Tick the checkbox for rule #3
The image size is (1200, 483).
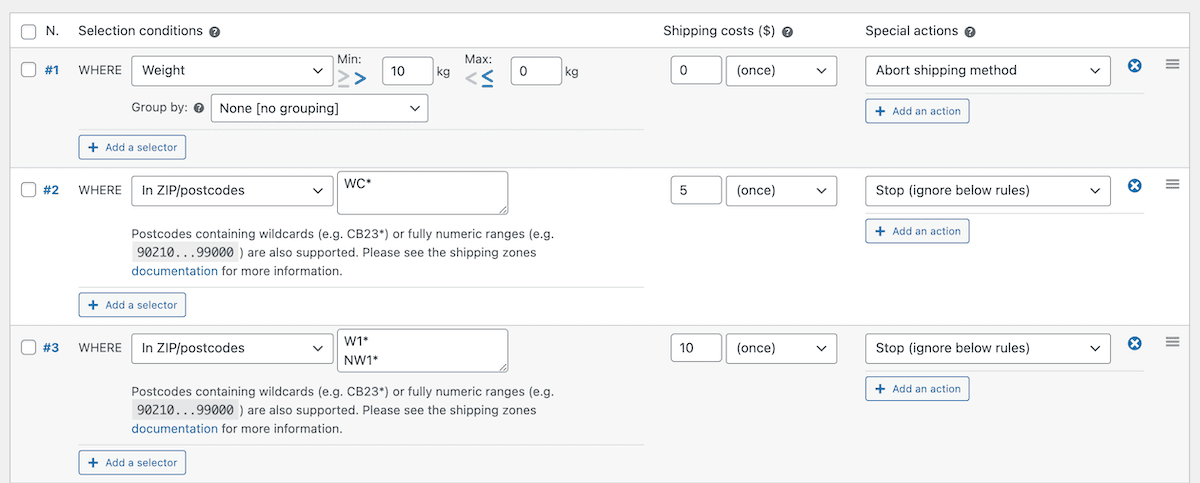29,348
